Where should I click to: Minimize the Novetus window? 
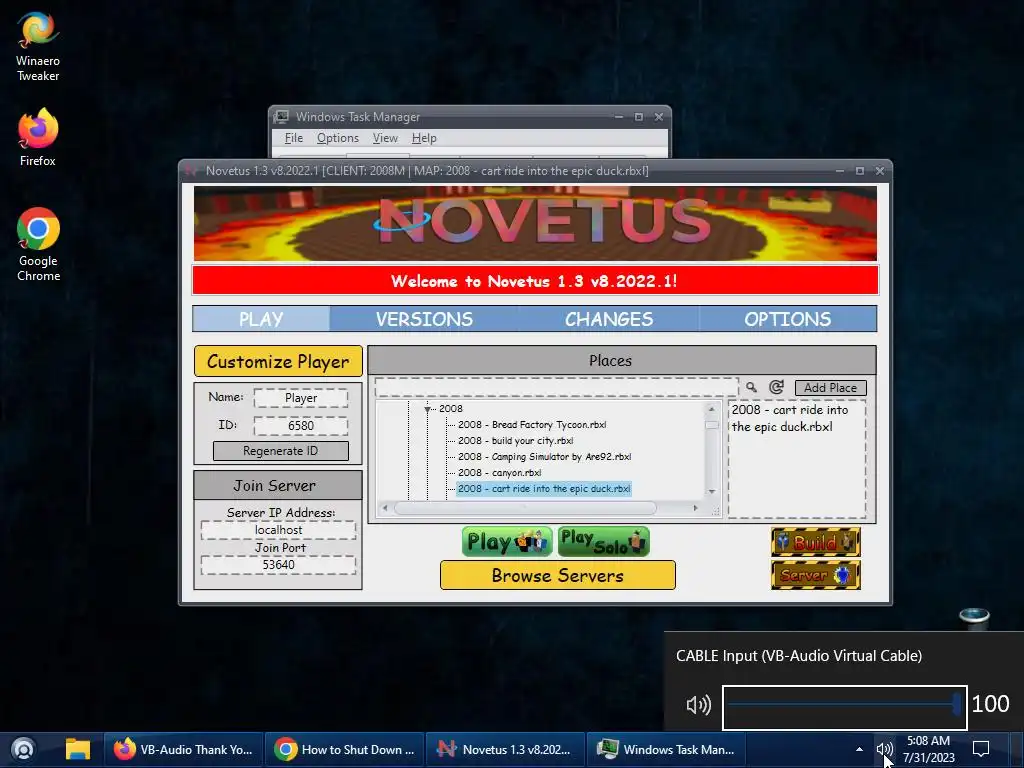pos(840,171)
